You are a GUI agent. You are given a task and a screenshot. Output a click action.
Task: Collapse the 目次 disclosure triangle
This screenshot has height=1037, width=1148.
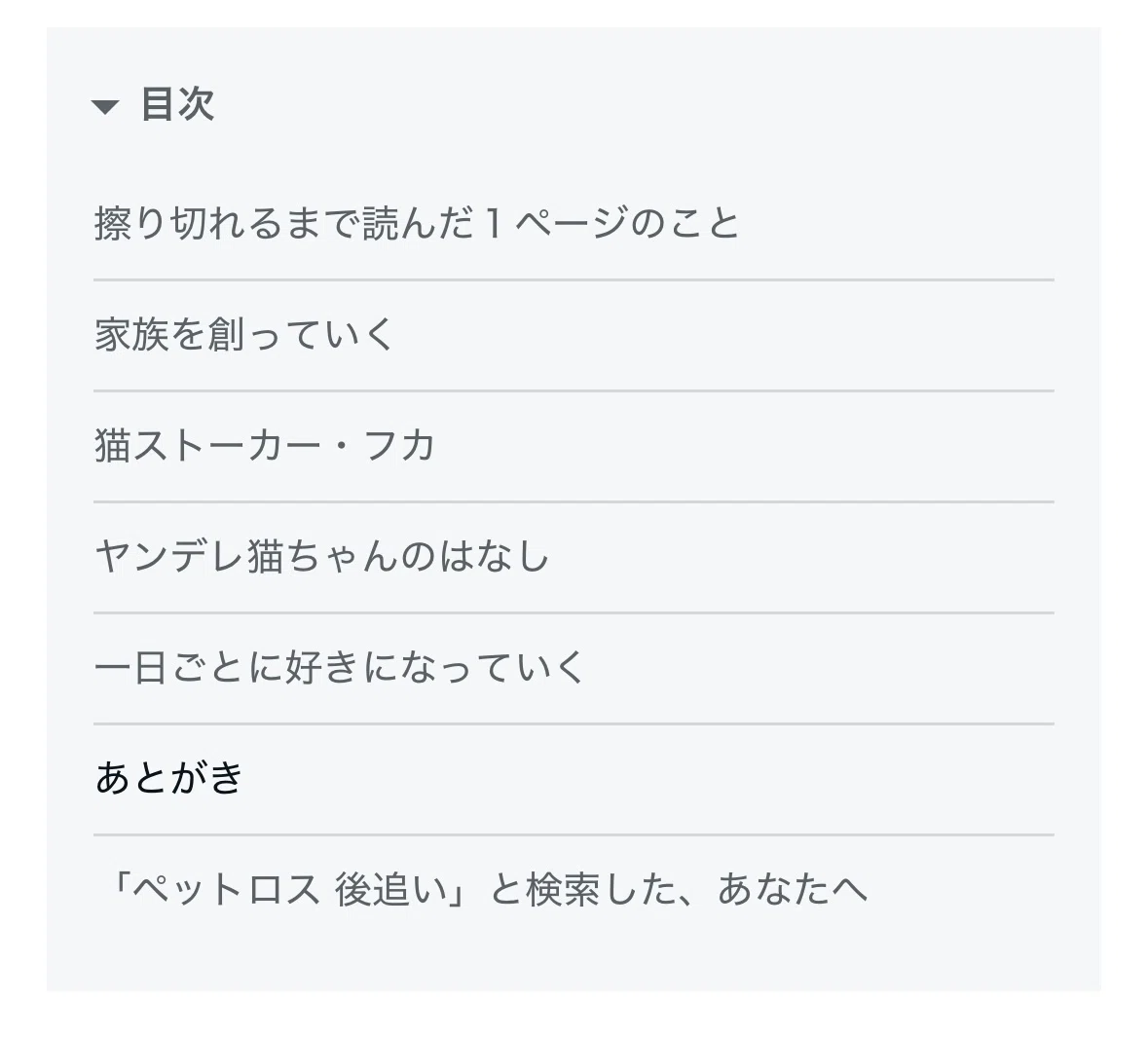(105, 107)
